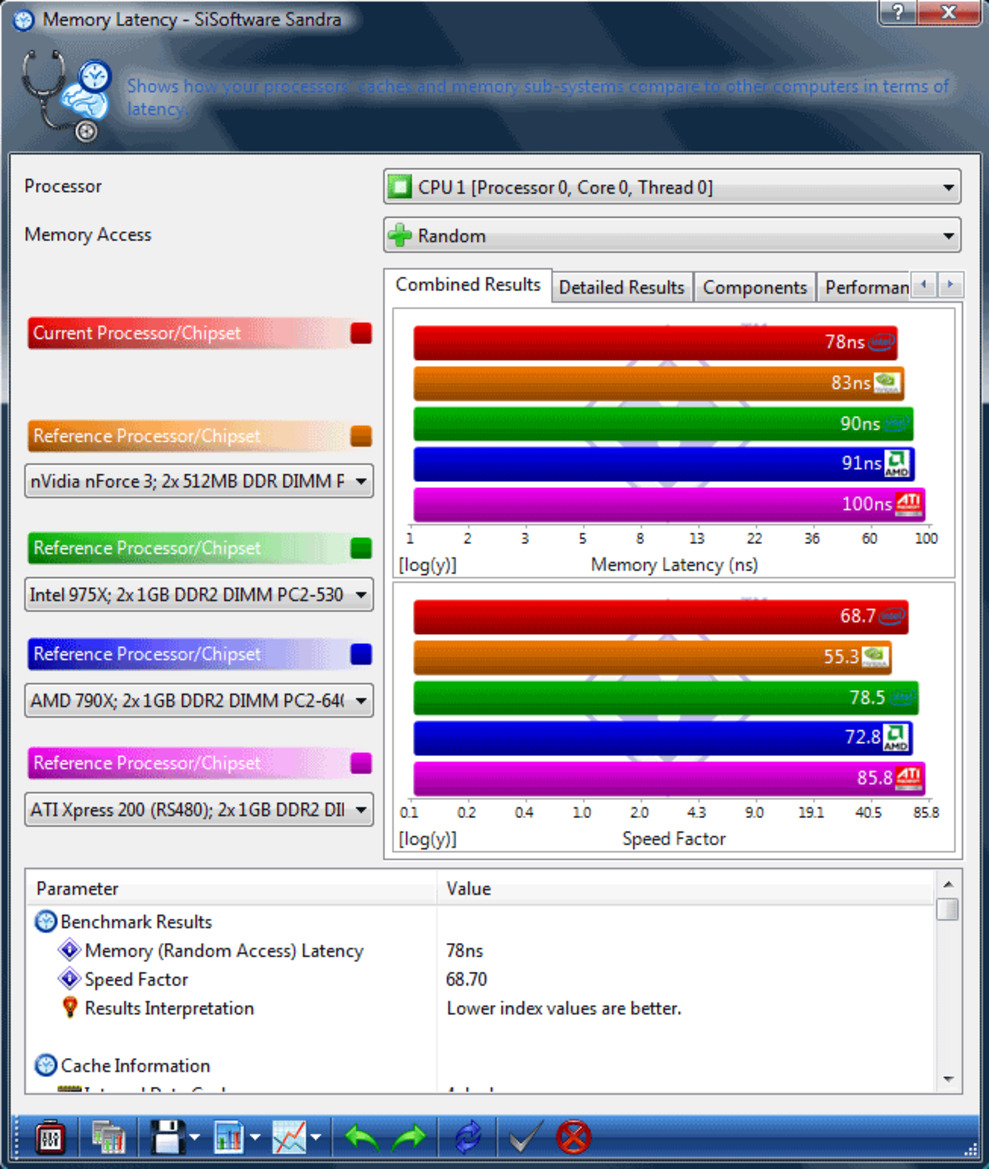Click the red cancel X icon

[x=573, y=1137]
